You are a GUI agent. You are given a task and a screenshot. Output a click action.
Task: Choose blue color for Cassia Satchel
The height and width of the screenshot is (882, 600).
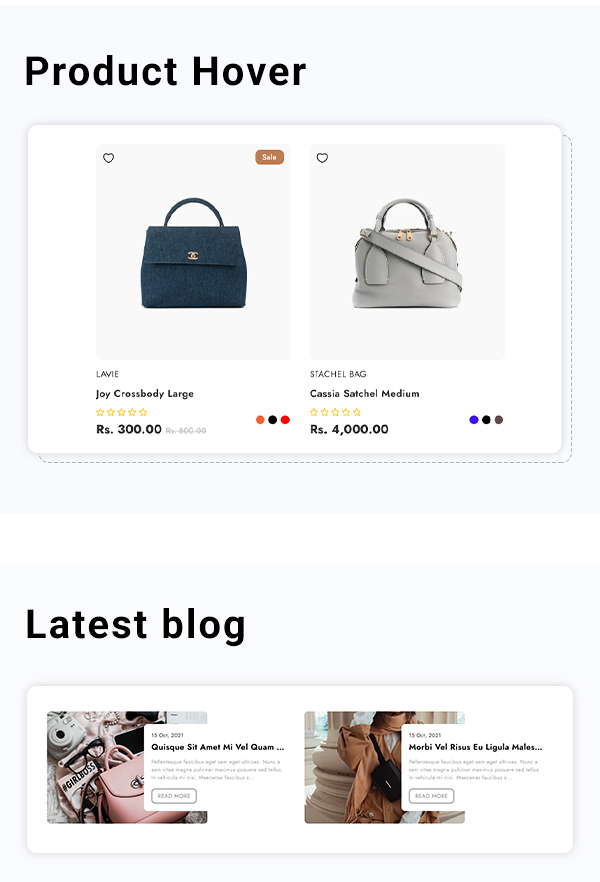coord(473,420)
